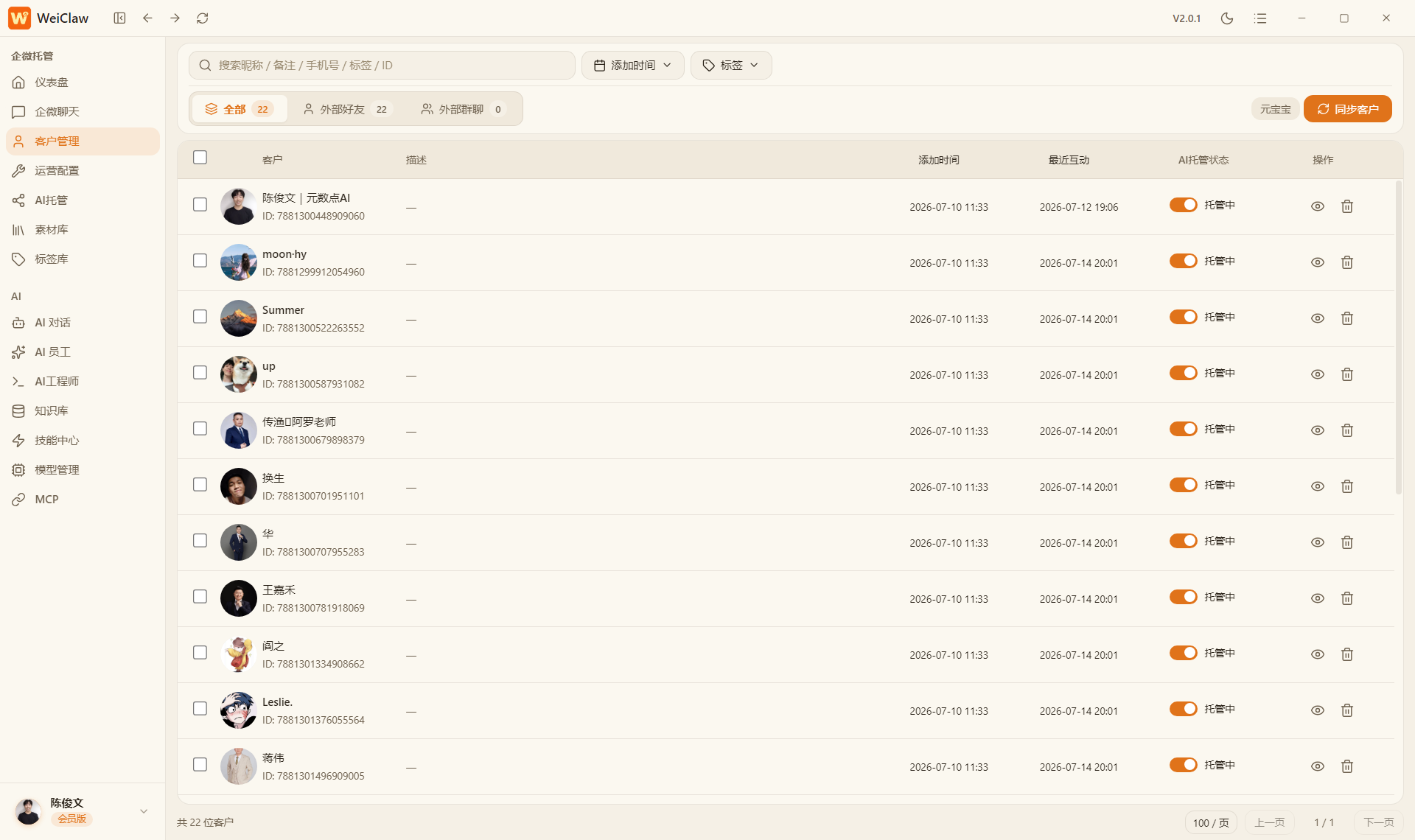Collapse sidebar using the panel toggle icon
Viewport: 1415px width, 840px height.
(119, 18)
